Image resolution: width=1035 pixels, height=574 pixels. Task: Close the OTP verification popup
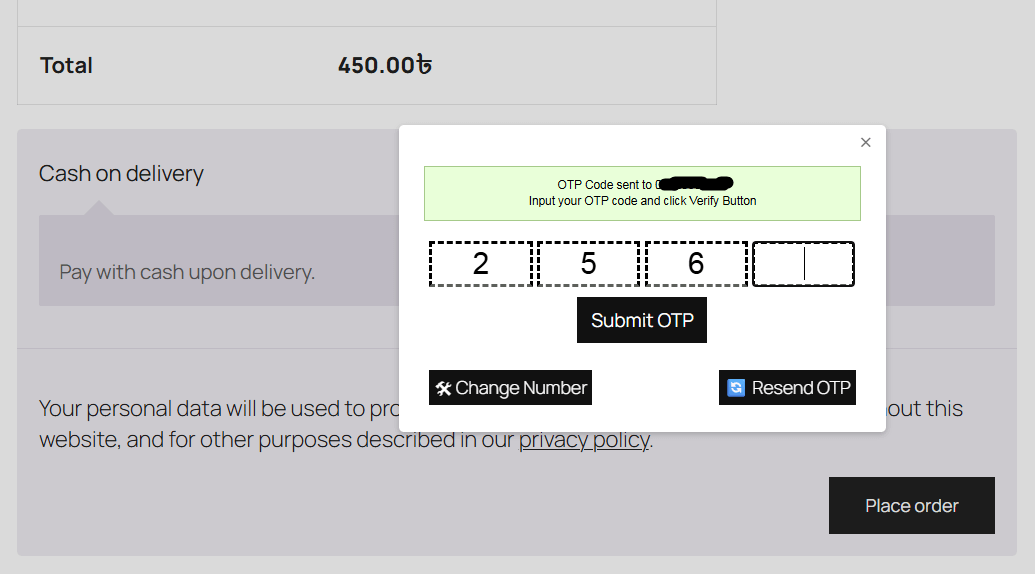point(866,142)
